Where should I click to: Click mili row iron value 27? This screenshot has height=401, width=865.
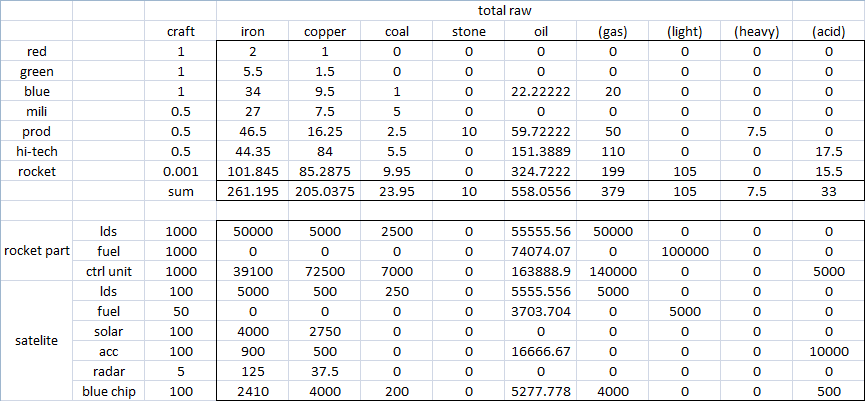click(253, 111)
